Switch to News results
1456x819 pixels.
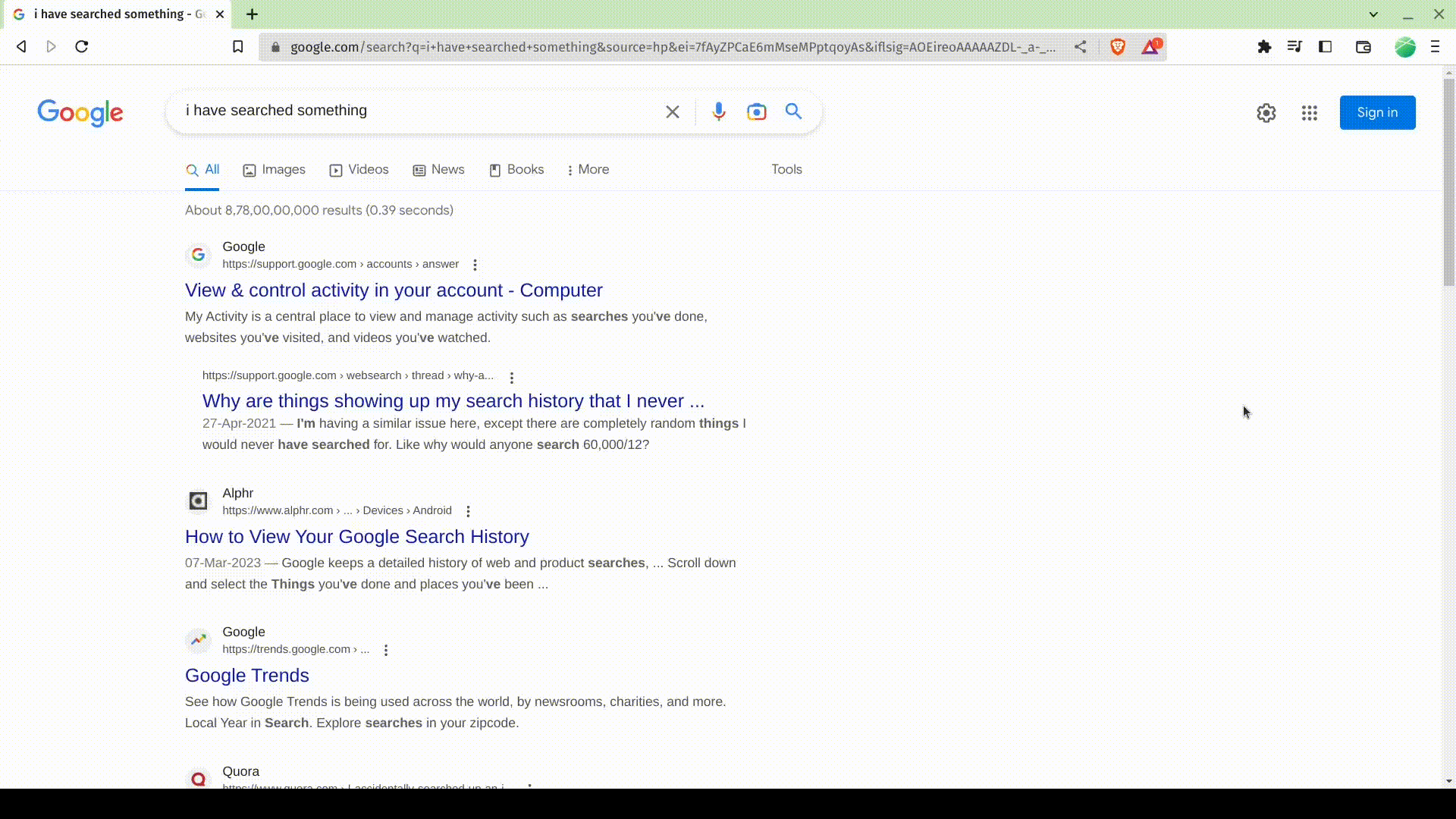439,170
